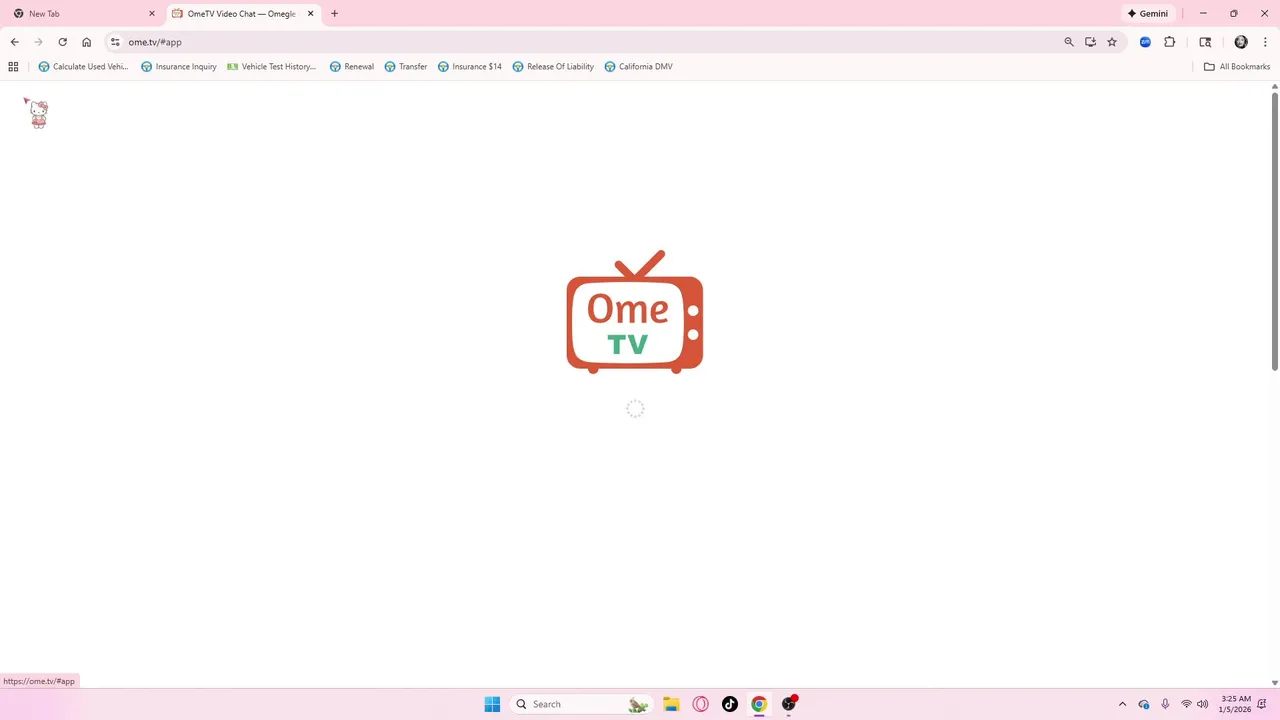The height and width of the screenshot is (720, 1280).
Task: Open Chrome three-dot menu
Action: (x=1265, y=42)
